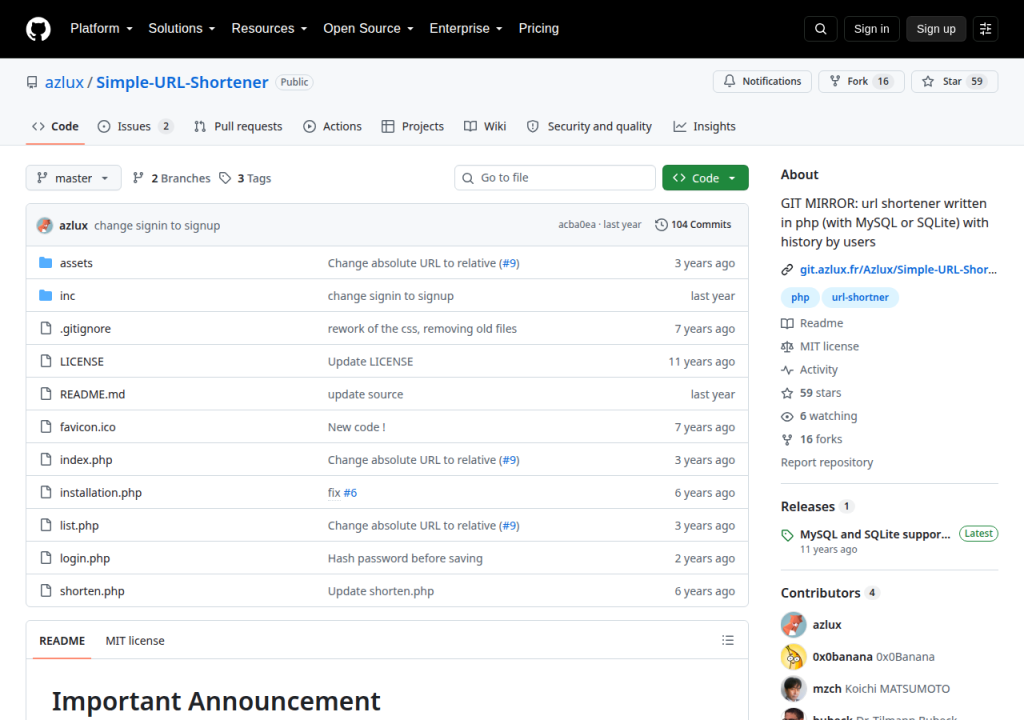
Task: Open the Simple-URL-Shortener repository name link
Action: [x=182, y=82]
